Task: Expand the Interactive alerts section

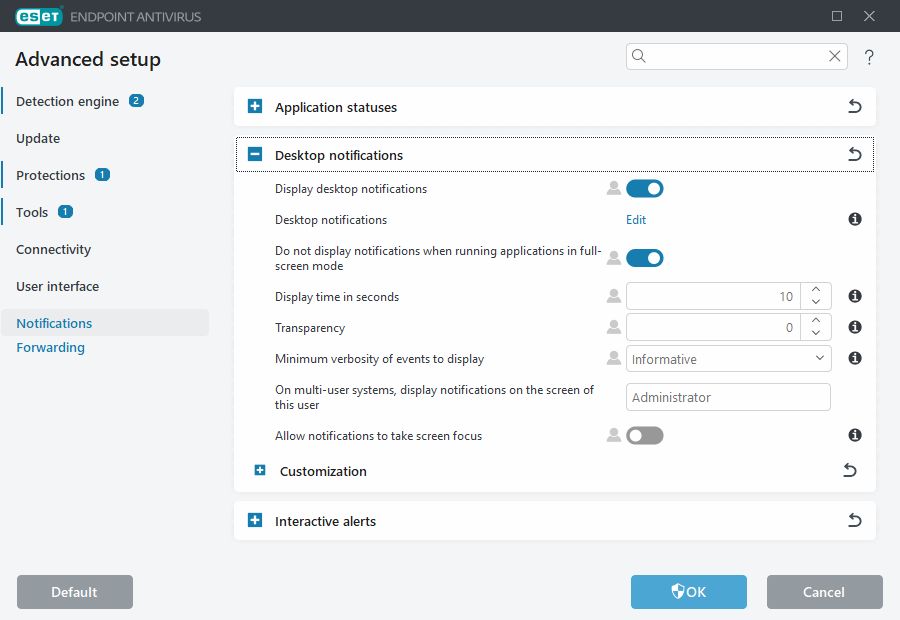Action: point(255,520)
